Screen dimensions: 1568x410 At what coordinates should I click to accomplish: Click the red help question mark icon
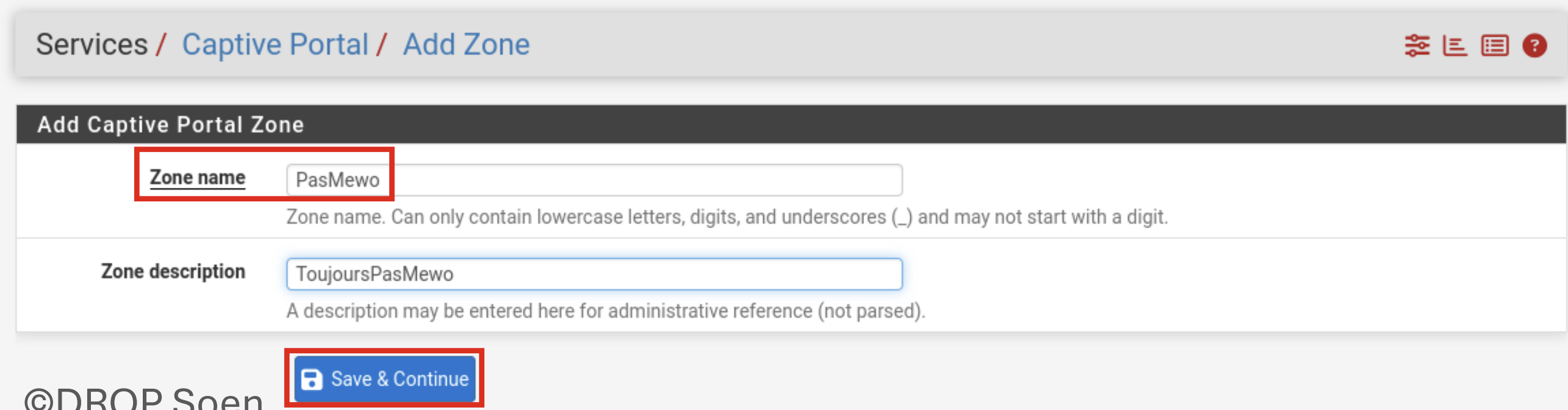tap(1534, 46)
